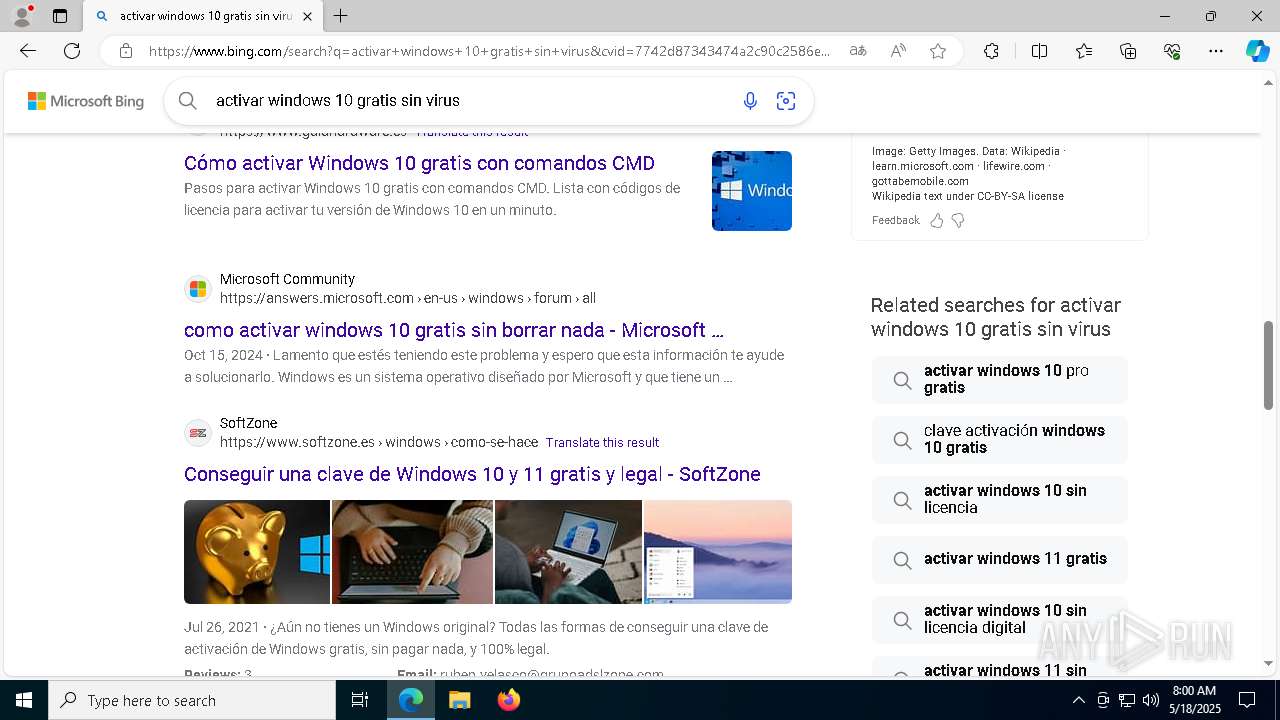Search clave activación windows 10 gratis

click(x=999, y=439)
